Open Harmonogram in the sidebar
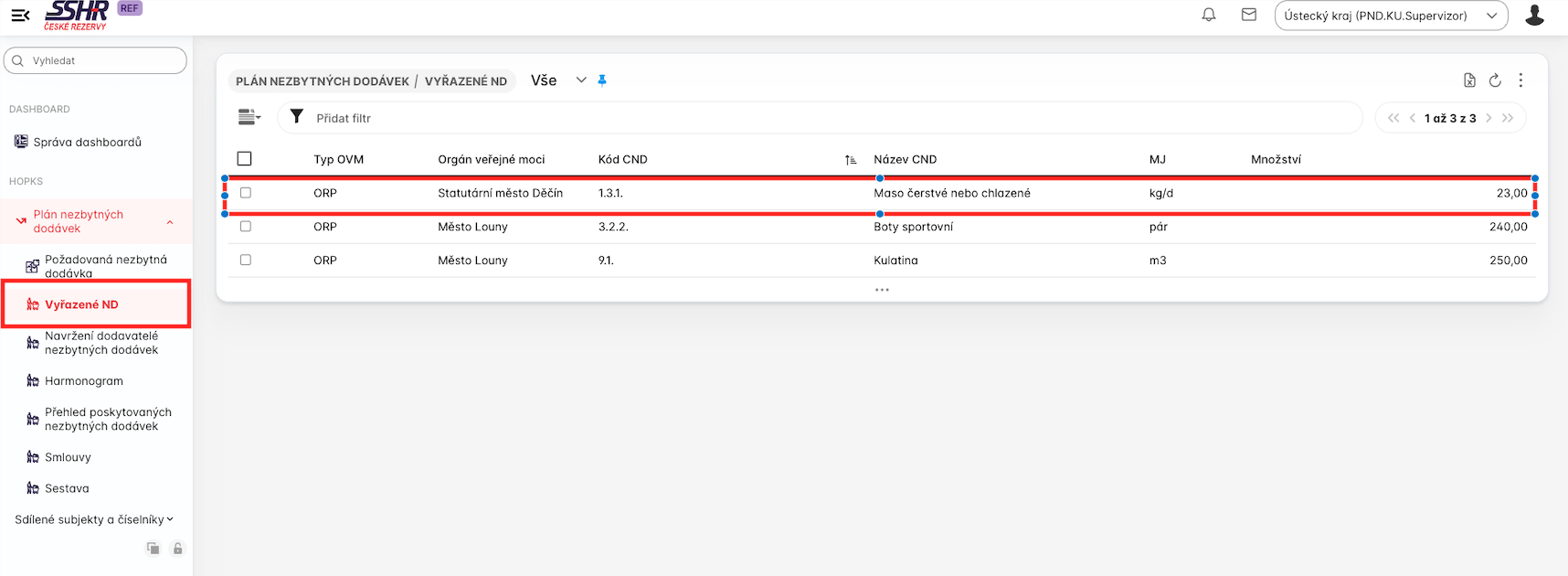Screen dimensions: 1568x576 (83, 381)
